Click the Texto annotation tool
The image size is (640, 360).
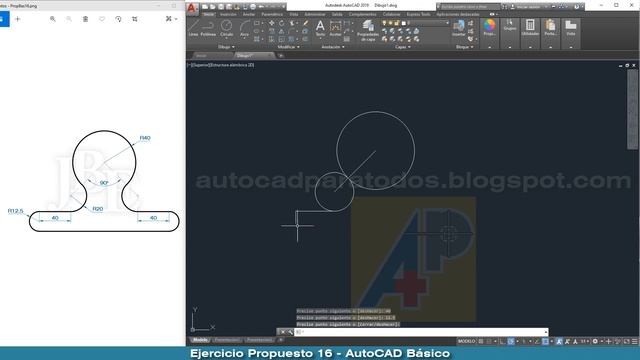coord(320,28)
